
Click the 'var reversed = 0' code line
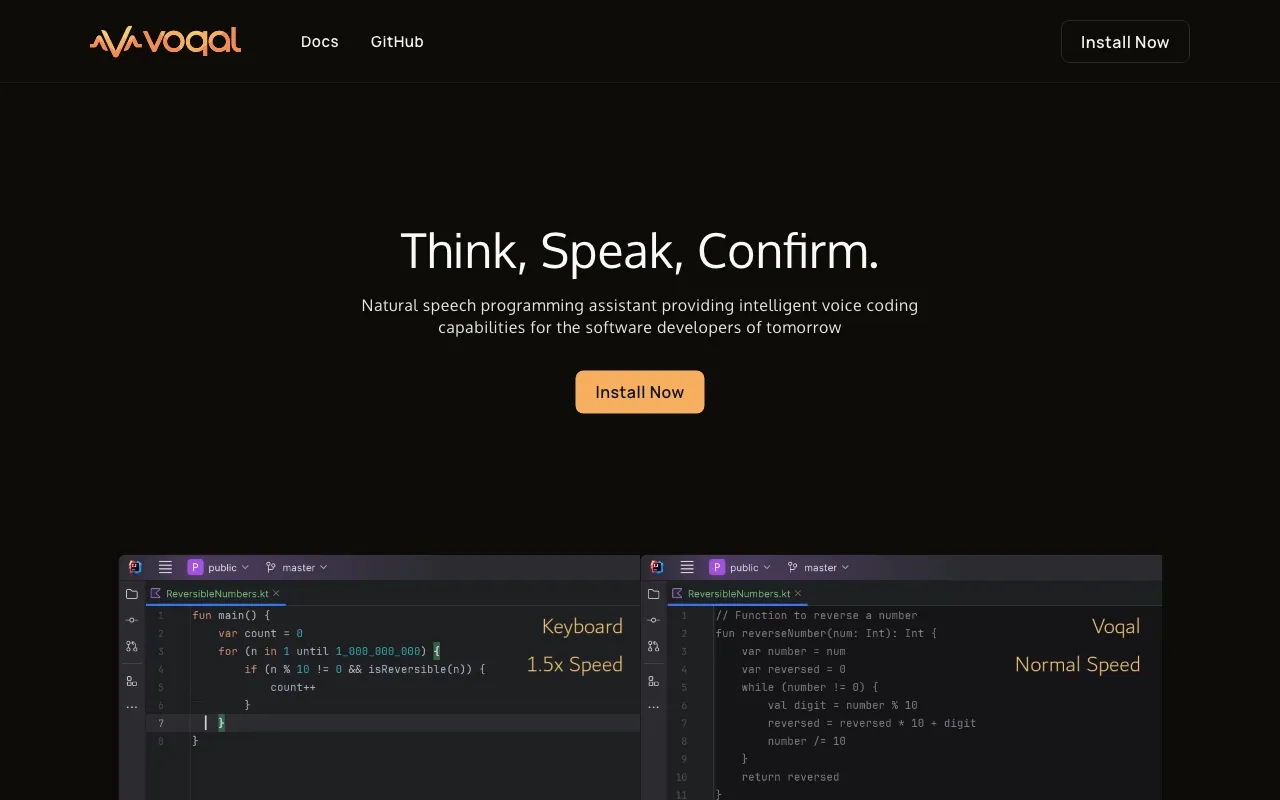pyautogui.click(x=794, y=669)
